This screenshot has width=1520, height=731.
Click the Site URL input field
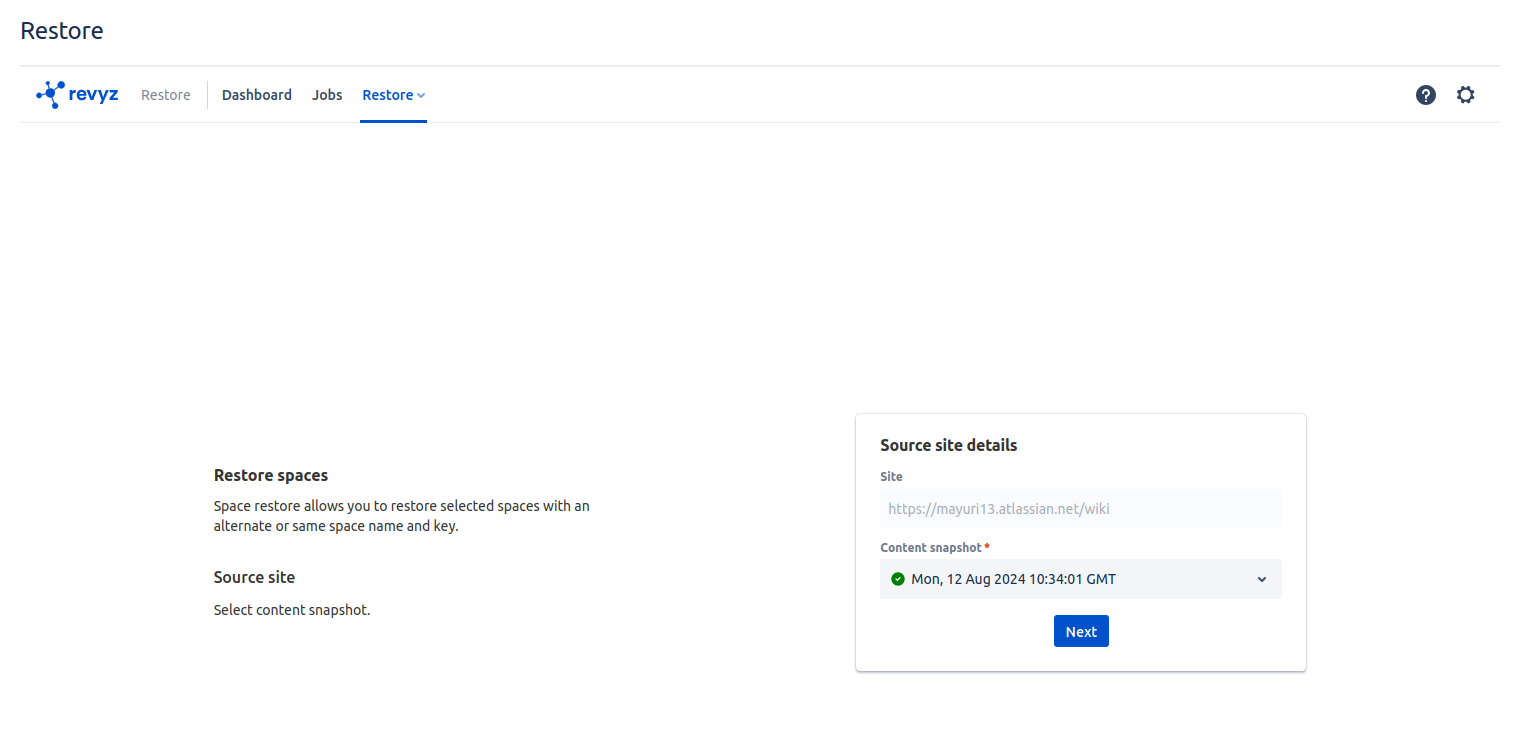tap(1080, 509)
